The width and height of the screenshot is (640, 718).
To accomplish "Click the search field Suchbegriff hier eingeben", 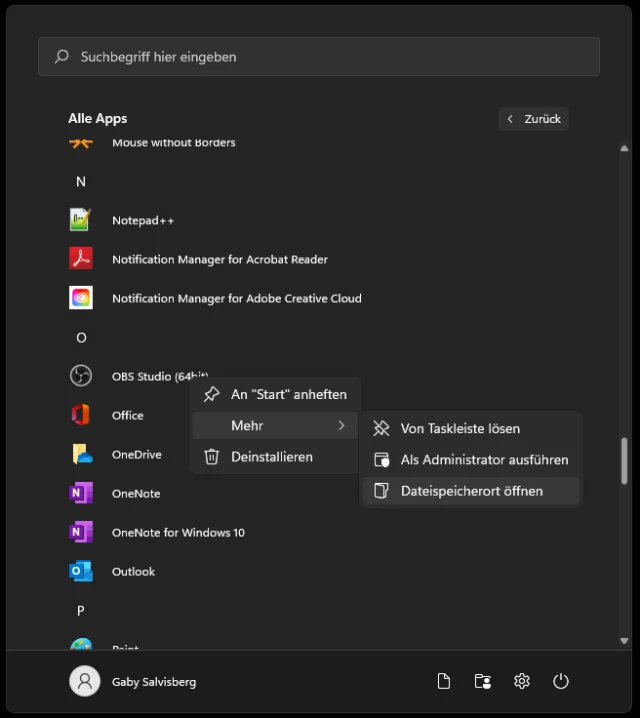I will click(x=319, y=57).
